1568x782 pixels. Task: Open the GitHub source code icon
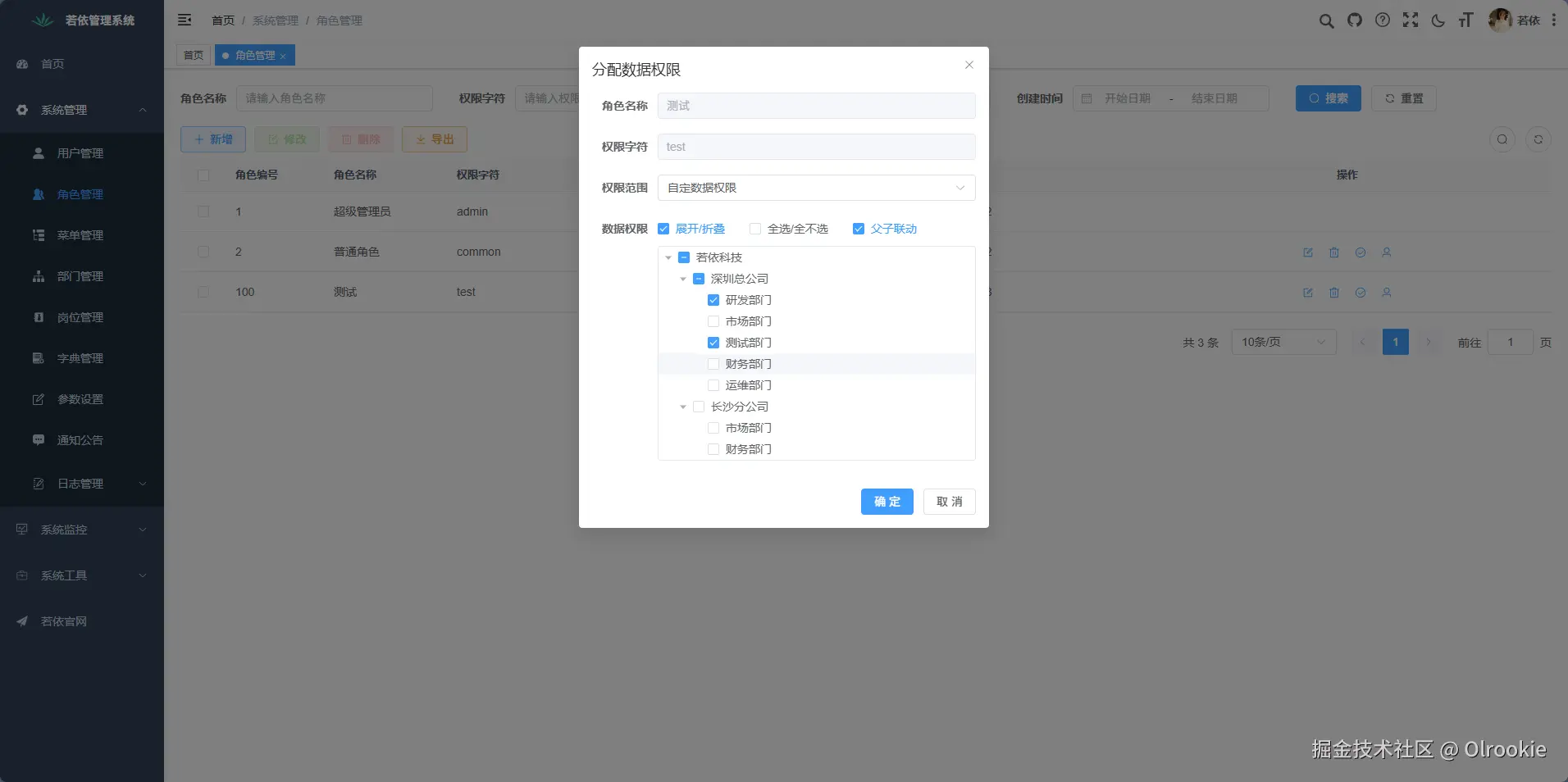click(1354, 20)
